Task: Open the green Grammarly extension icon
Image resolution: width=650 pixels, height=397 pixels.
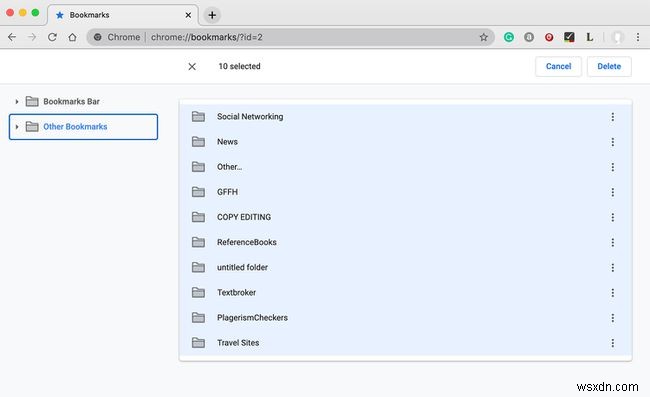Action: click(509, 37)
